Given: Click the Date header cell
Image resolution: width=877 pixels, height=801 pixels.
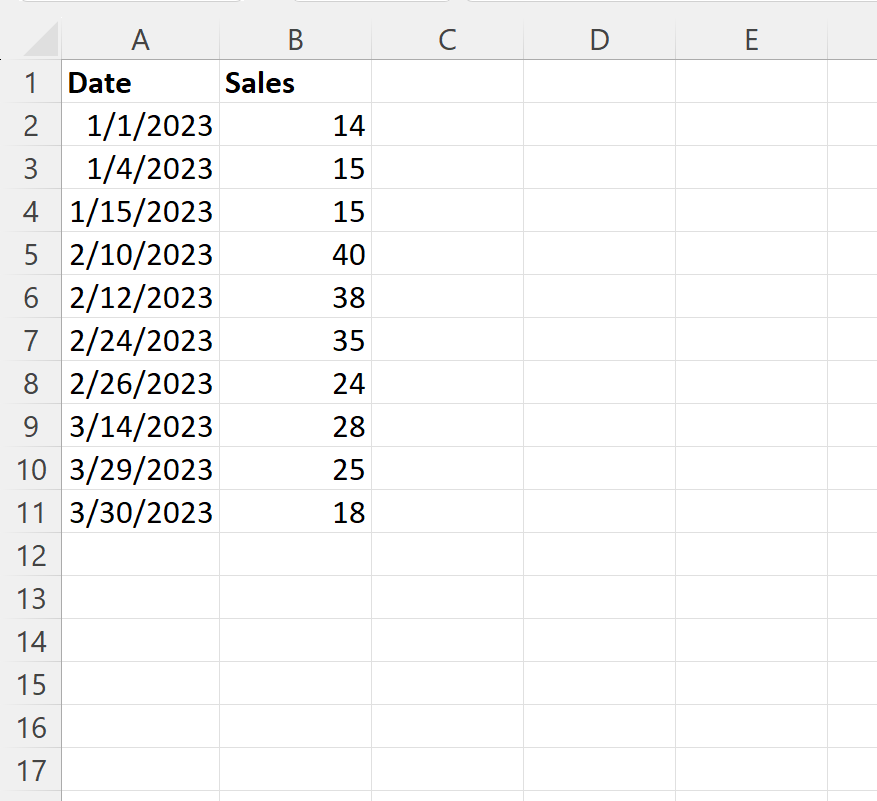Looking at the screenshot, I should [x=140, y=82].
